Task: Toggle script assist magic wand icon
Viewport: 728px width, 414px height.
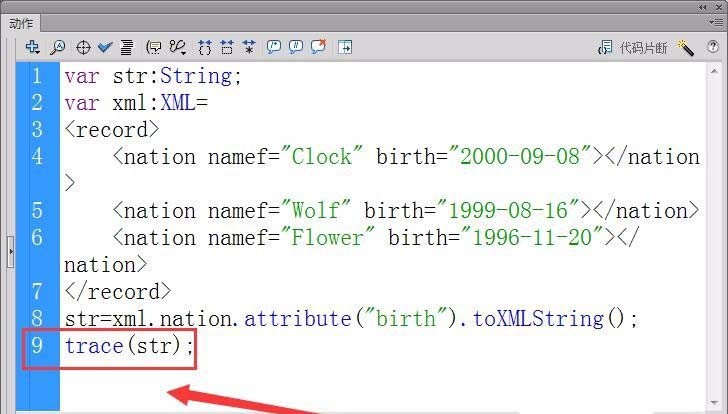Action: [x=686, y=47]
